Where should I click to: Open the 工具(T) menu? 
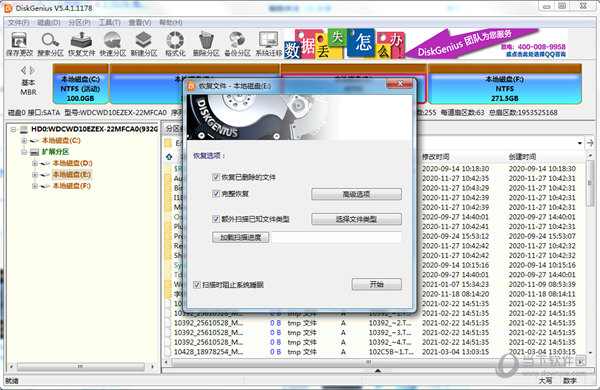109,23
